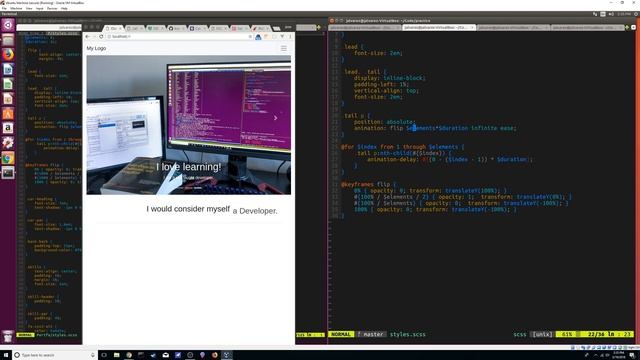Screen dimensions: 640x360
Task: Open the Files manager in the Ubuntu launcher
Action: pyautogui.click(x=8, y=40)
